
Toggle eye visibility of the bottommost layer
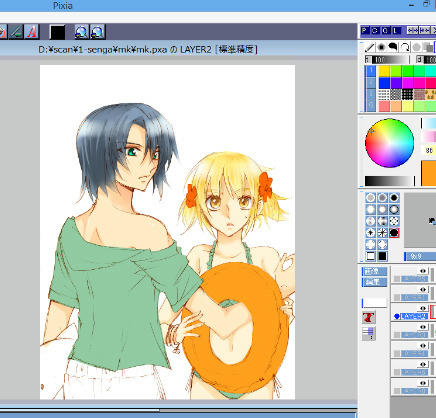[423, 383]
